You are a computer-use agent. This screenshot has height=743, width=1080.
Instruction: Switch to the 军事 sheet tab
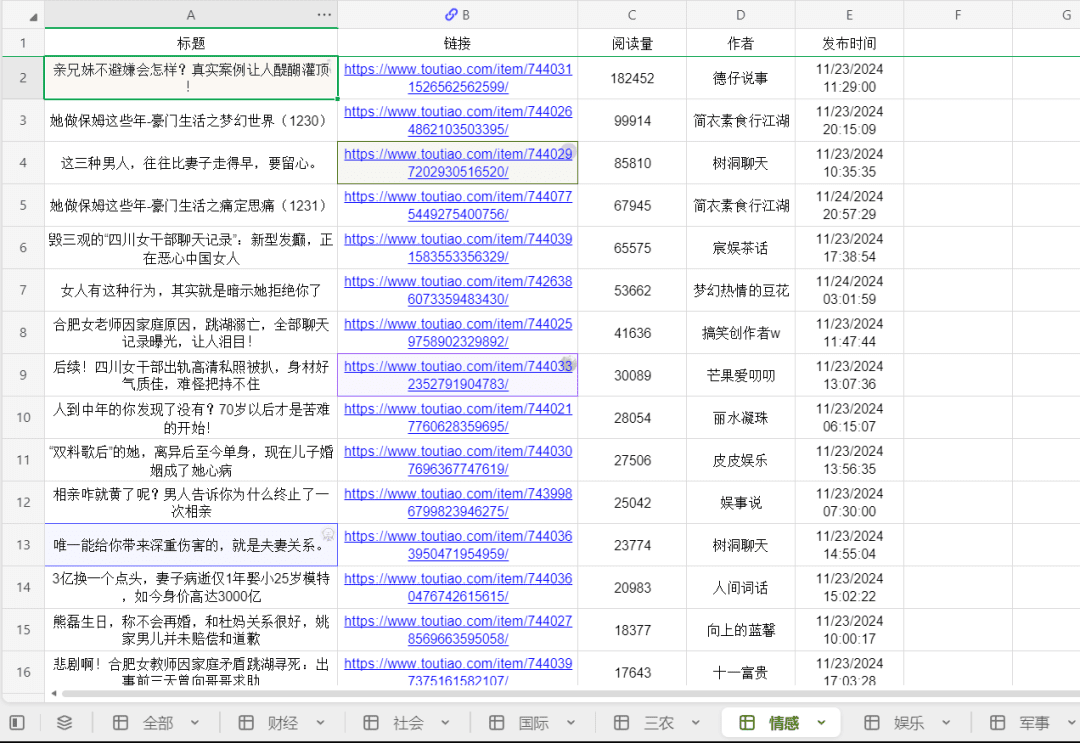(1035, 722)
